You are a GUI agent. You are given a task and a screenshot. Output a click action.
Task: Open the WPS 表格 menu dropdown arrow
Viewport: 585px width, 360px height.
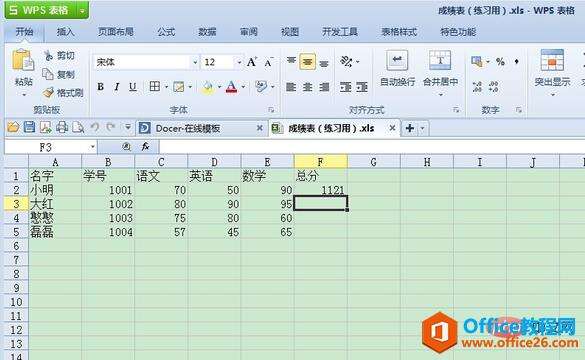coord(82,10)
